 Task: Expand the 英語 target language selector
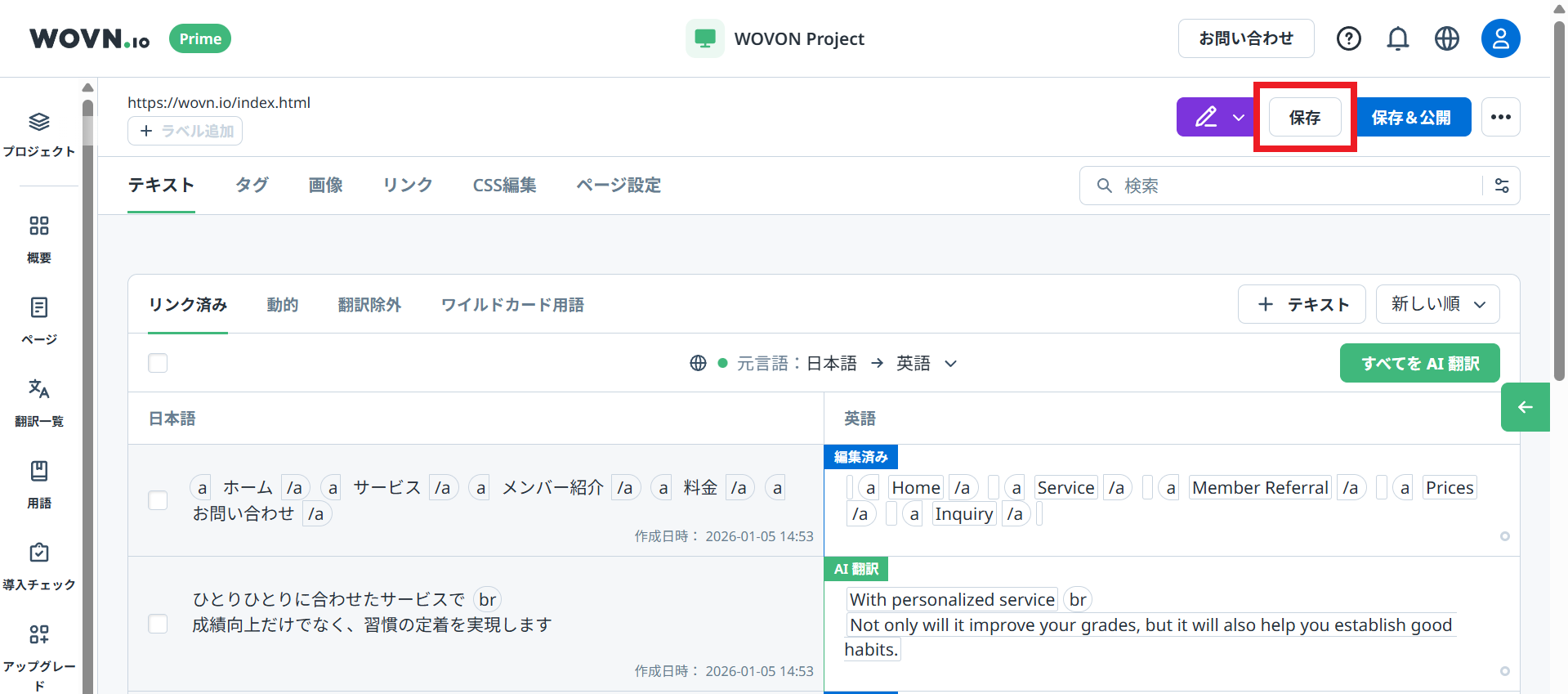coord(926,363)
